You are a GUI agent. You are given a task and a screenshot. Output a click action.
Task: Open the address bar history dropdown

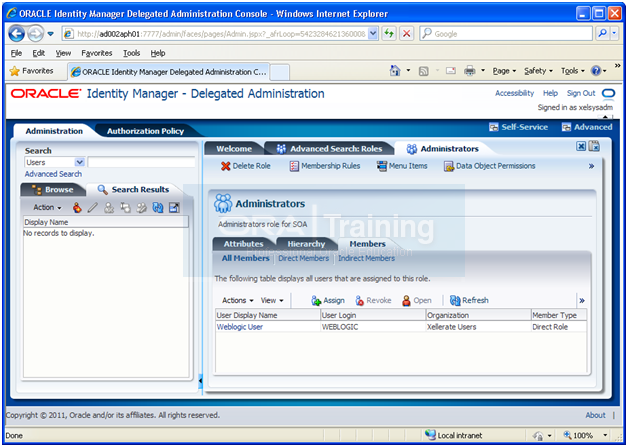coord(373,34)
